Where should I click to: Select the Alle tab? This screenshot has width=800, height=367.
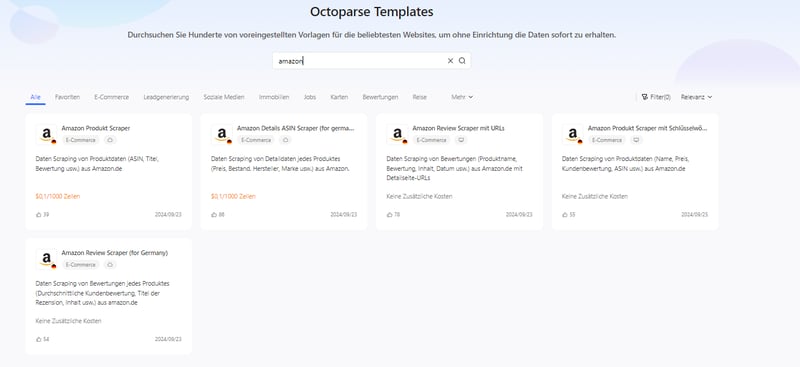(x=35, y=97)
